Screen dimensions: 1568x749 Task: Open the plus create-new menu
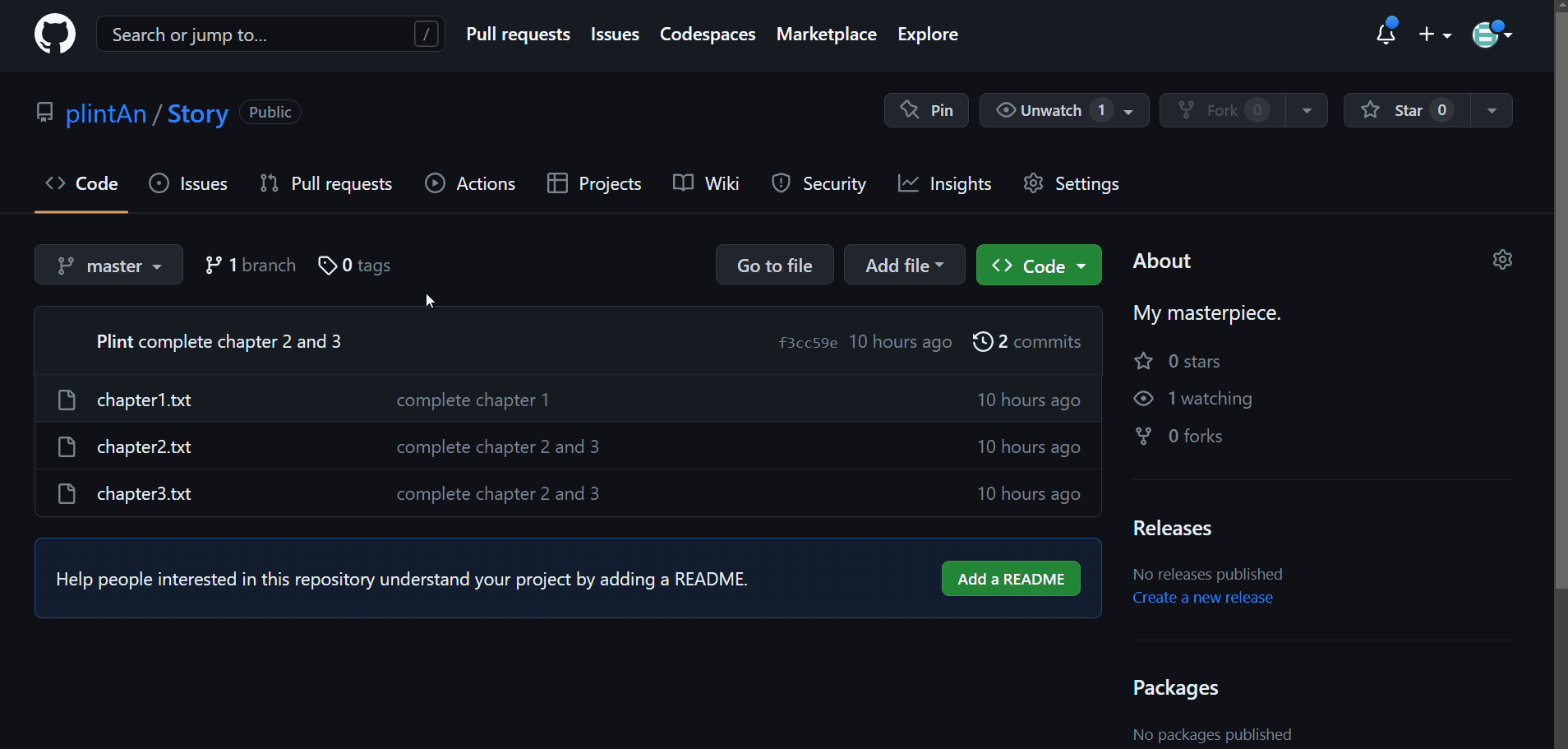coord(1435,35)
